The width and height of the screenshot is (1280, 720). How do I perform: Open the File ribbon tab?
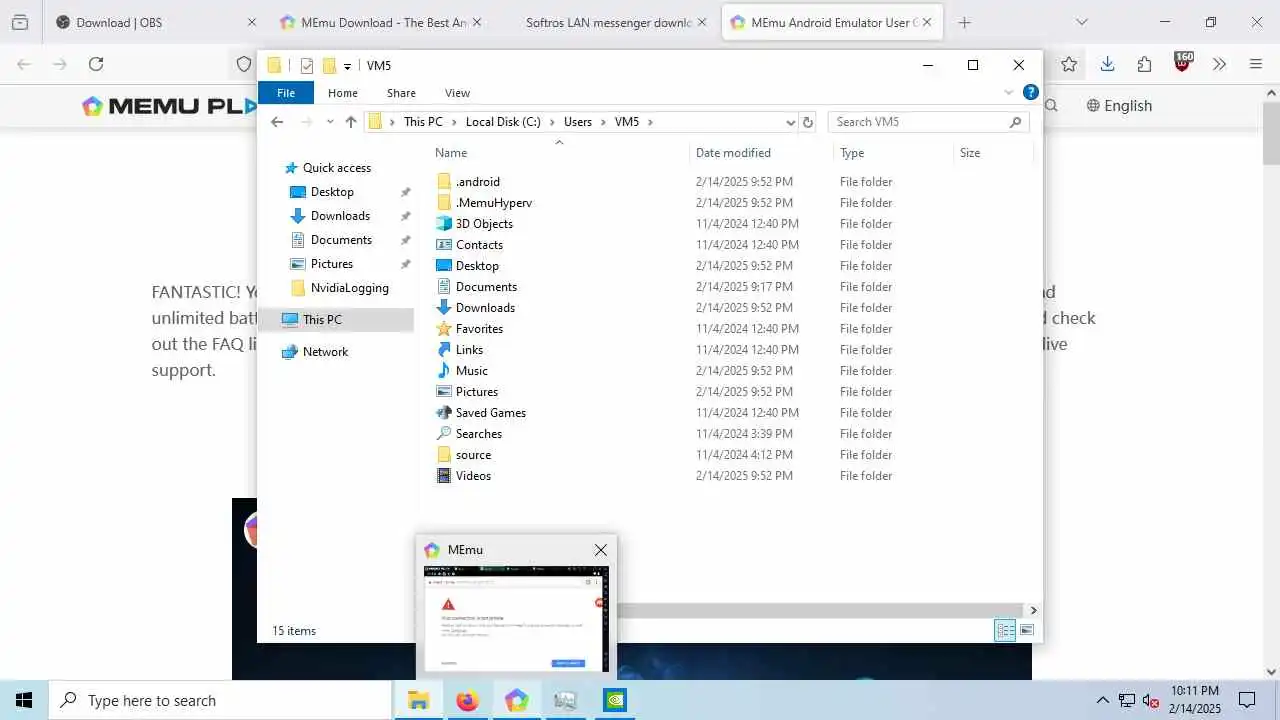(286, 93)
